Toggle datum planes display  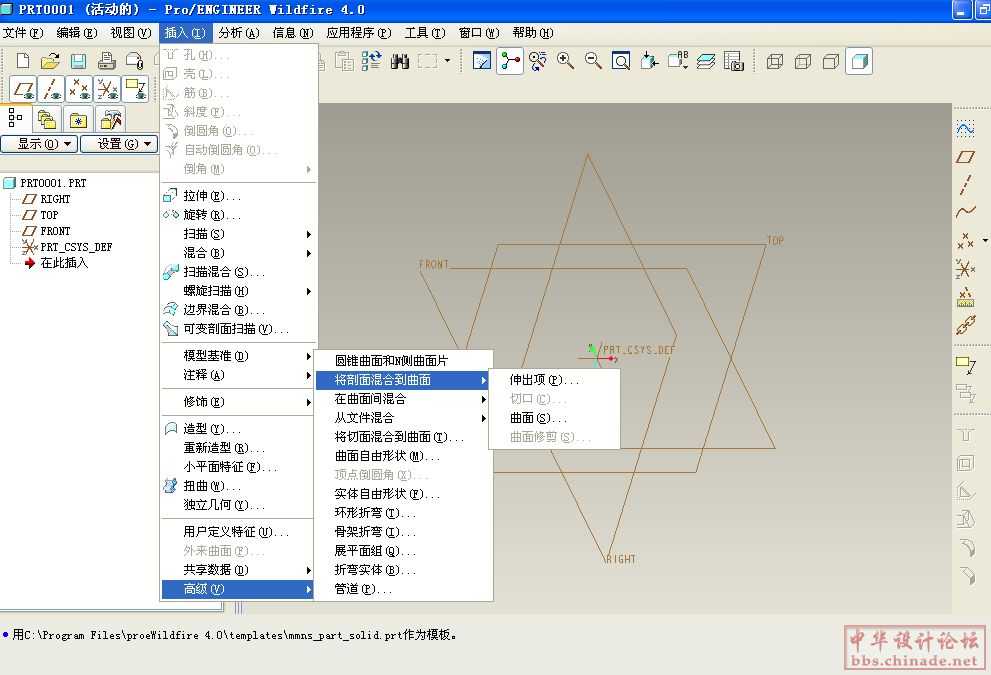(x=23, y=89)
